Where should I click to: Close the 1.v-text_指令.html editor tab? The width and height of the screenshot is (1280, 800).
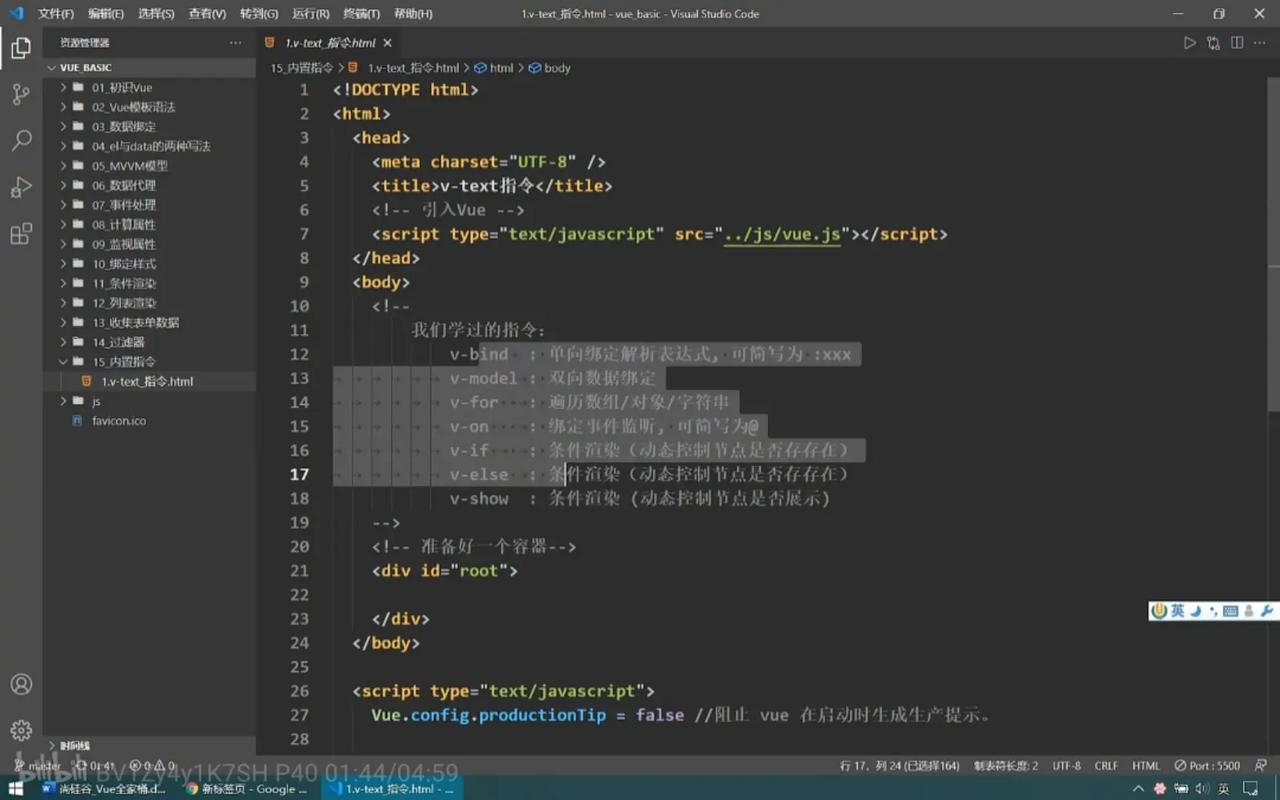coord(388,43)
